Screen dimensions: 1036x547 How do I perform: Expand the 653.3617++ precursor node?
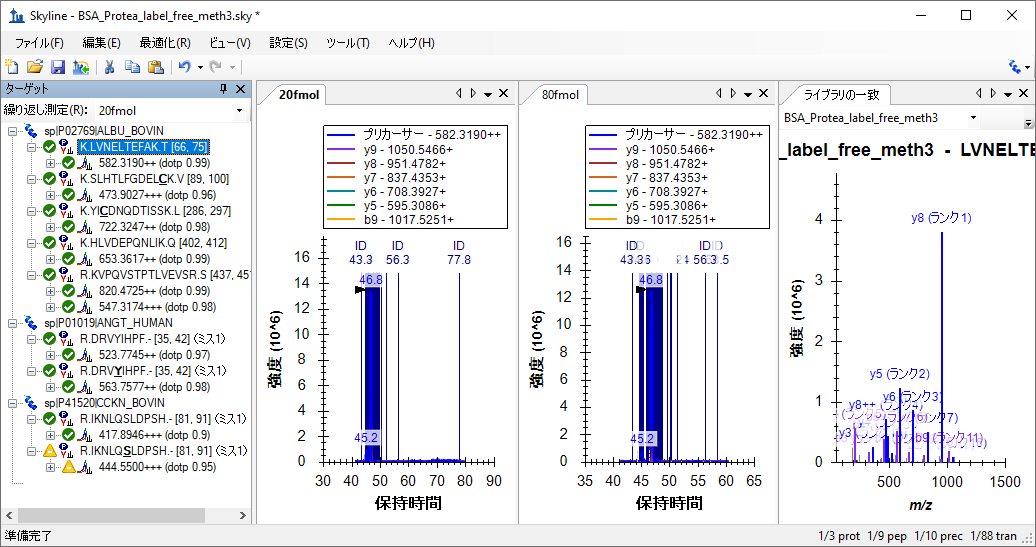pos(51,259)
